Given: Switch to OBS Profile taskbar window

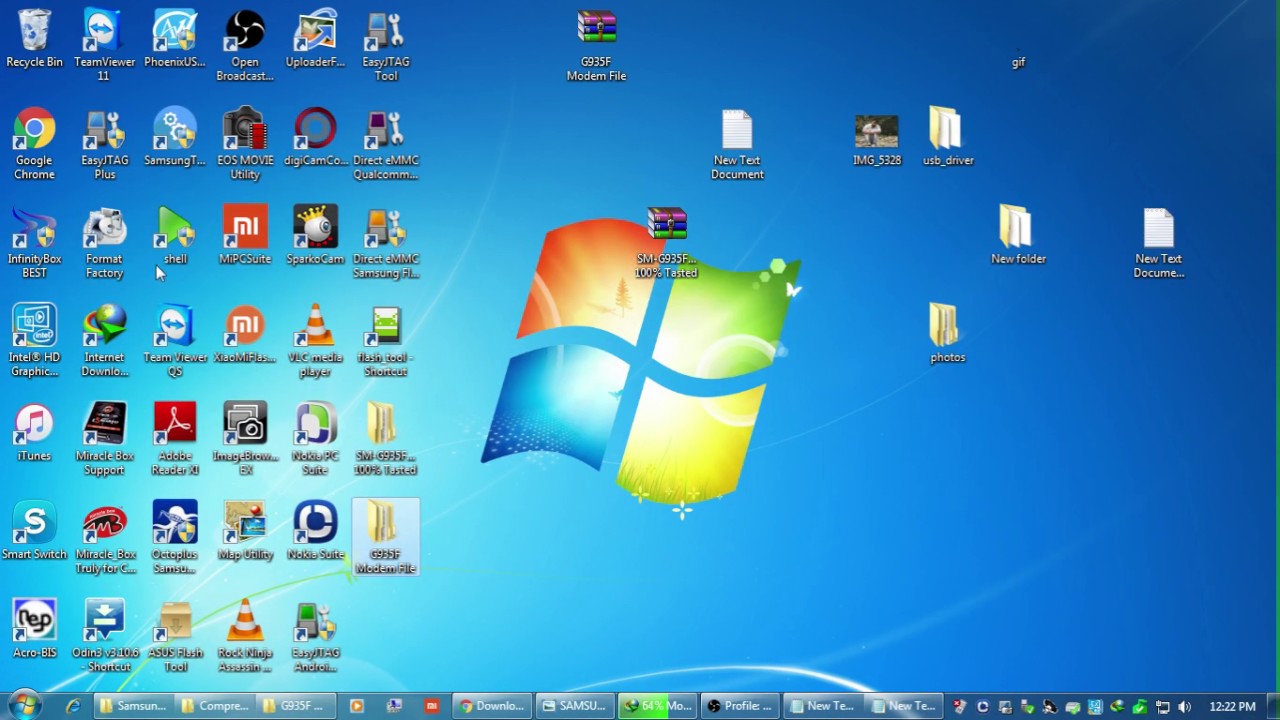Looking at the screenshot, I should click(739, 706).
